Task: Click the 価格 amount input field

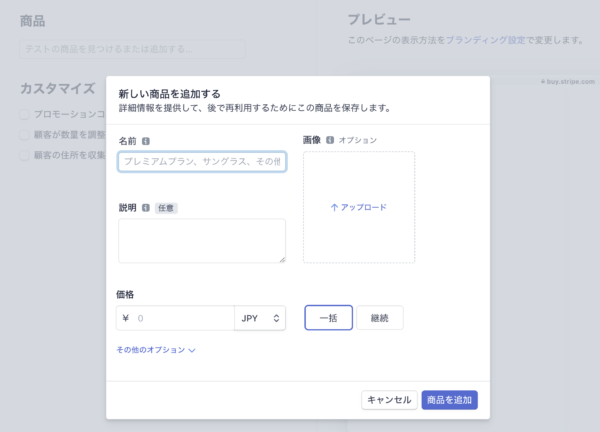Action: tap(175, 318)
